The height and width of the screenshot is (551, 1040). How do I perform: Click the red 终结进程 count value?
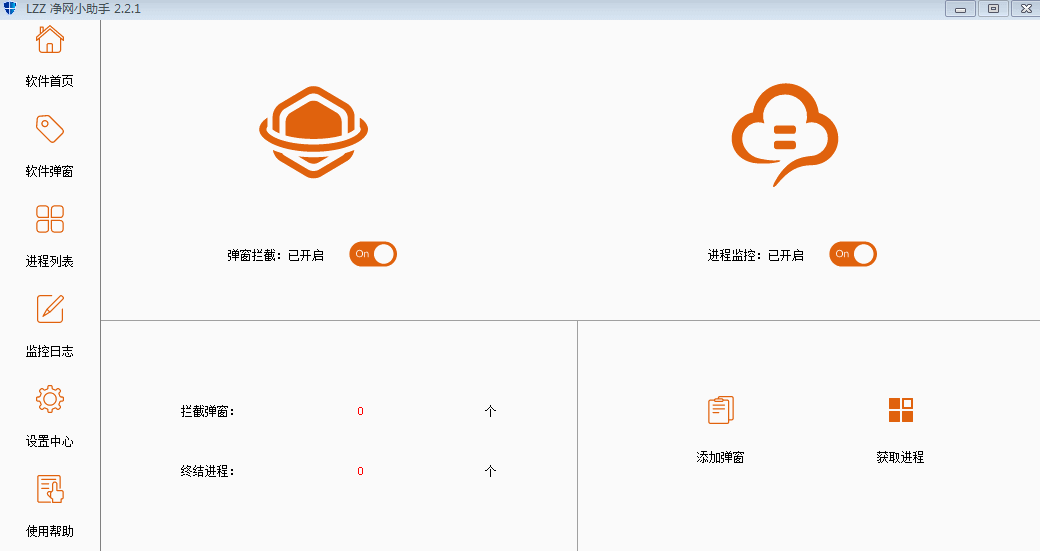point(360,471)
